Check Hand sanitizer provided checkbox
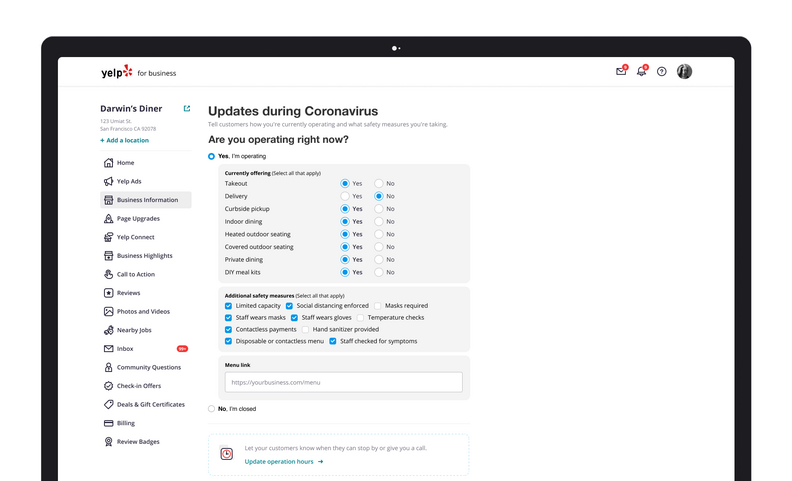The image size is (792, 481). pyautogui.click(x=305, y=329)
